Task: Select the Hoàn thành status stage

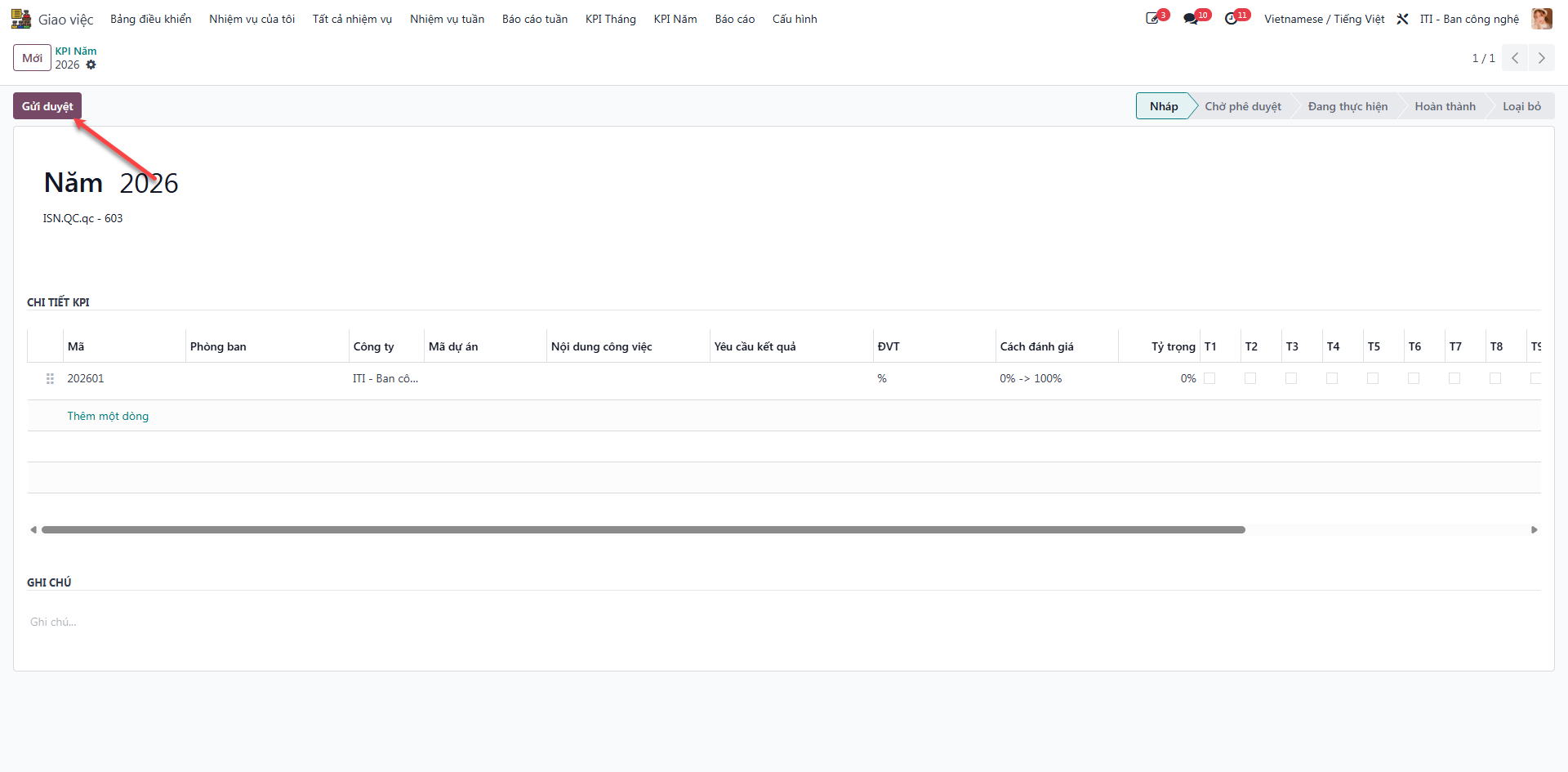Action: pos(1445,106)
